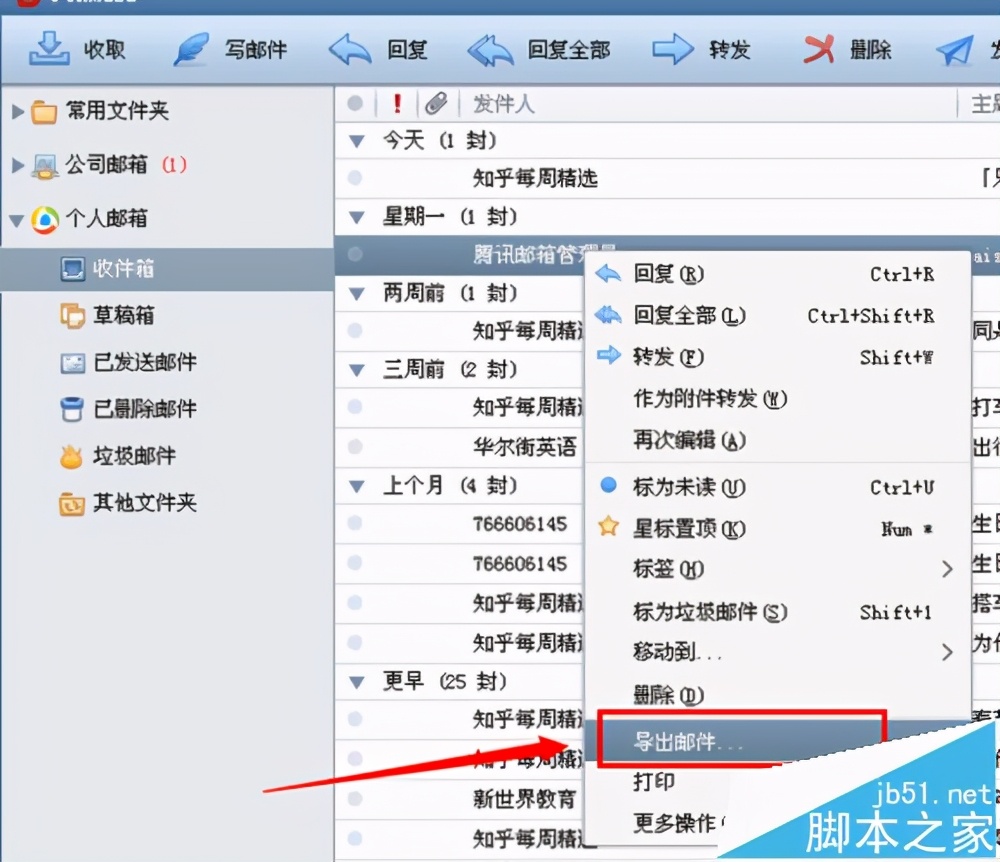Open the 垃圾邮件 folder label
The height and width of the screenshot is (862, 1000).
(x=135, y=456)
